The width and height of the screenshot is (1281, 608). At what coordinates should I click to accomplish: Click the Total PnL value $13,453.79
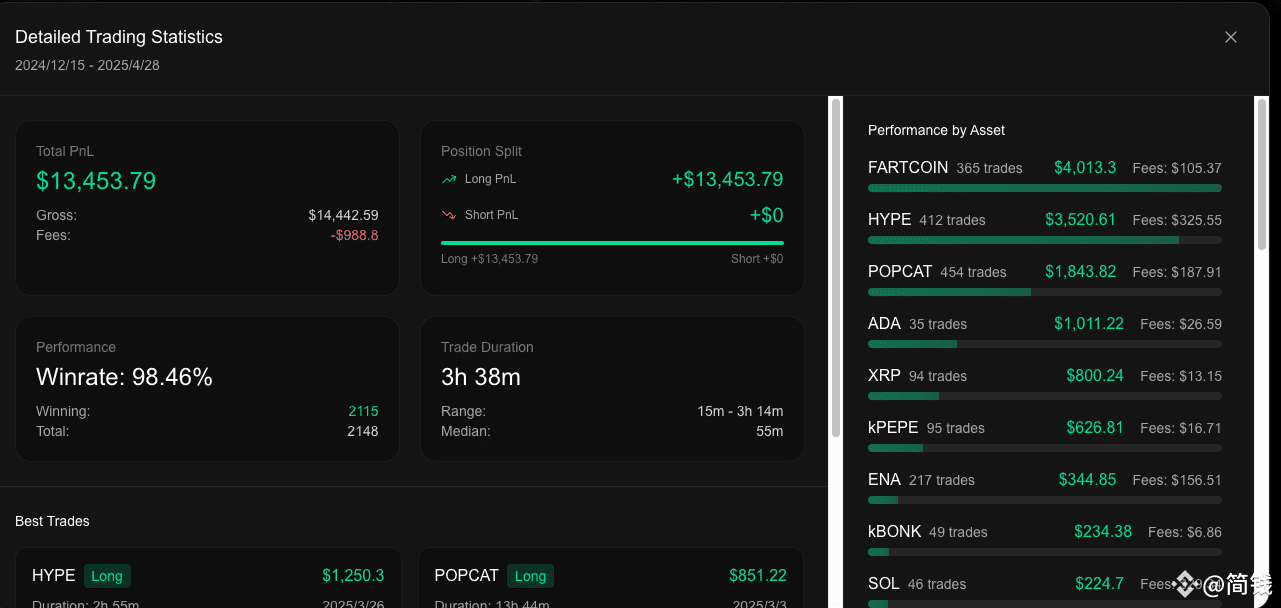point(96,181)
